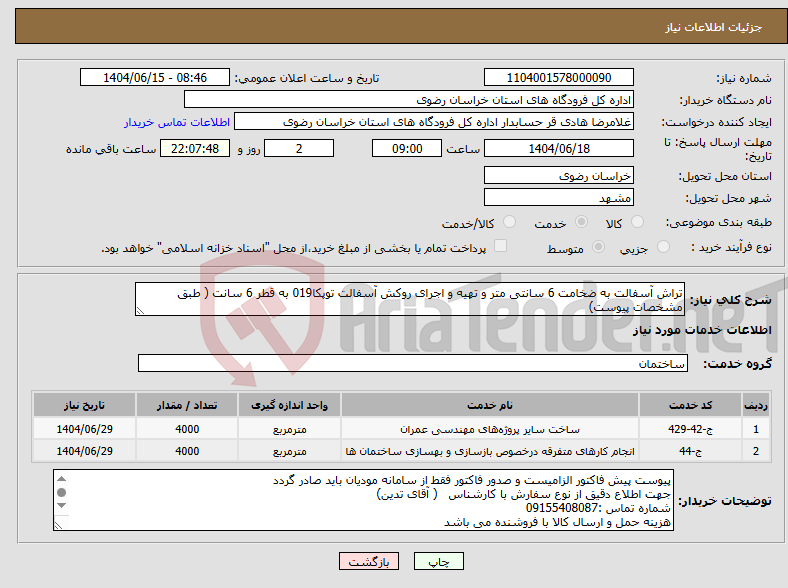This screenshot has height=588, width=788.
Task: Click the deadline time field 09:00
Action: [x=407, y=149]
